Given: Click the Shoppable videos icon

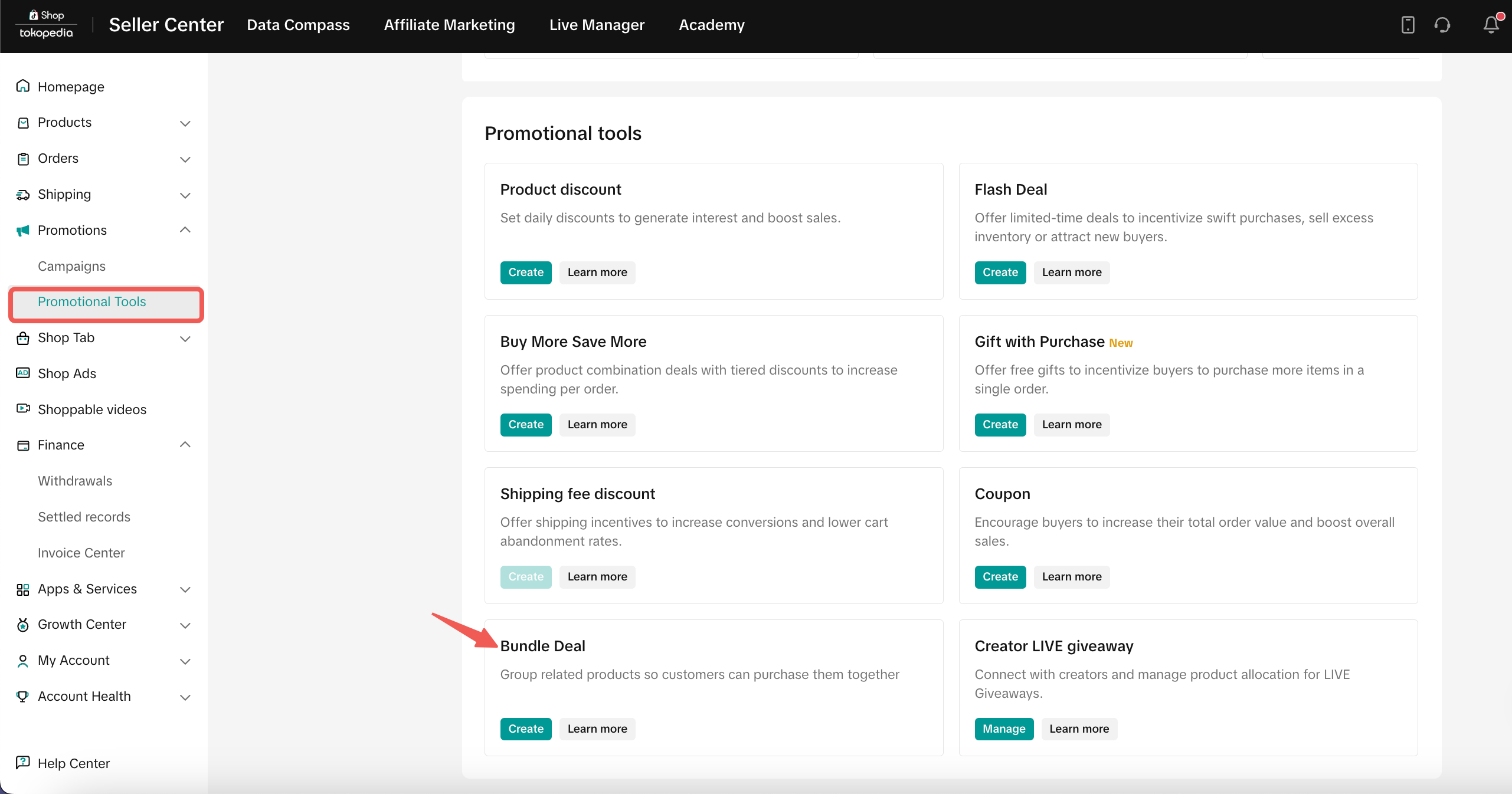Looking at the screenshot, I should [x=23, y=409].
